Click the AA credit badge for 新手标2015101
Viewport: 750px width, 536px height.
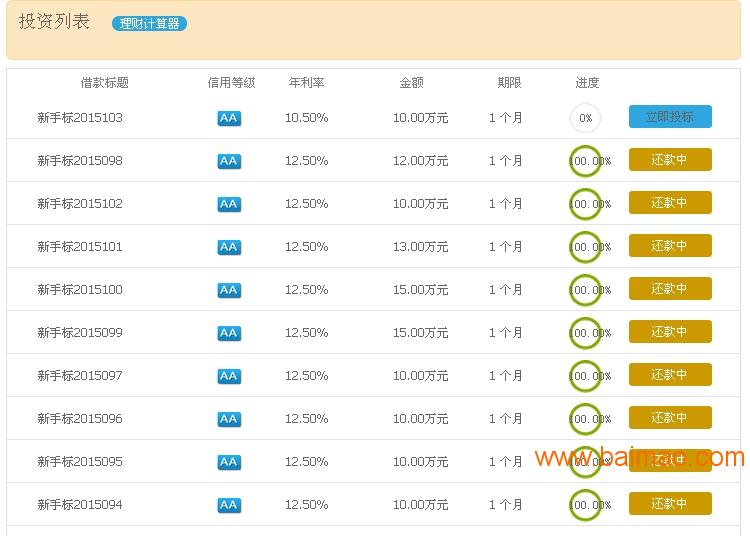(229, 247)
